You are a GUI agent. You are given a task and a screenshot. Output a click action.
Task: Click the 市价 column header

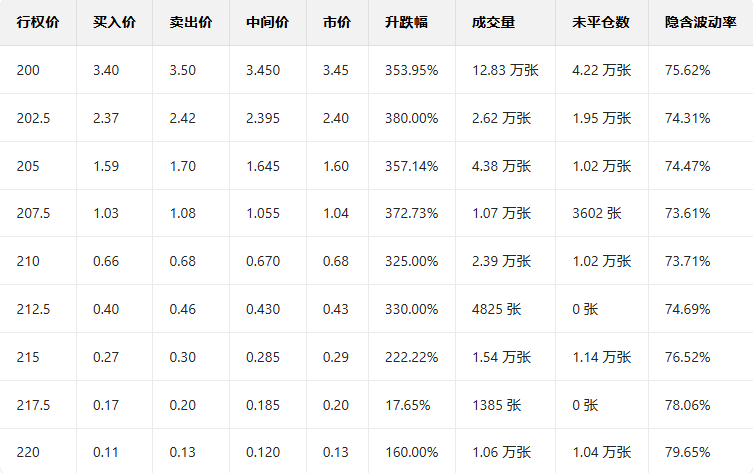[x=337, y=22]
